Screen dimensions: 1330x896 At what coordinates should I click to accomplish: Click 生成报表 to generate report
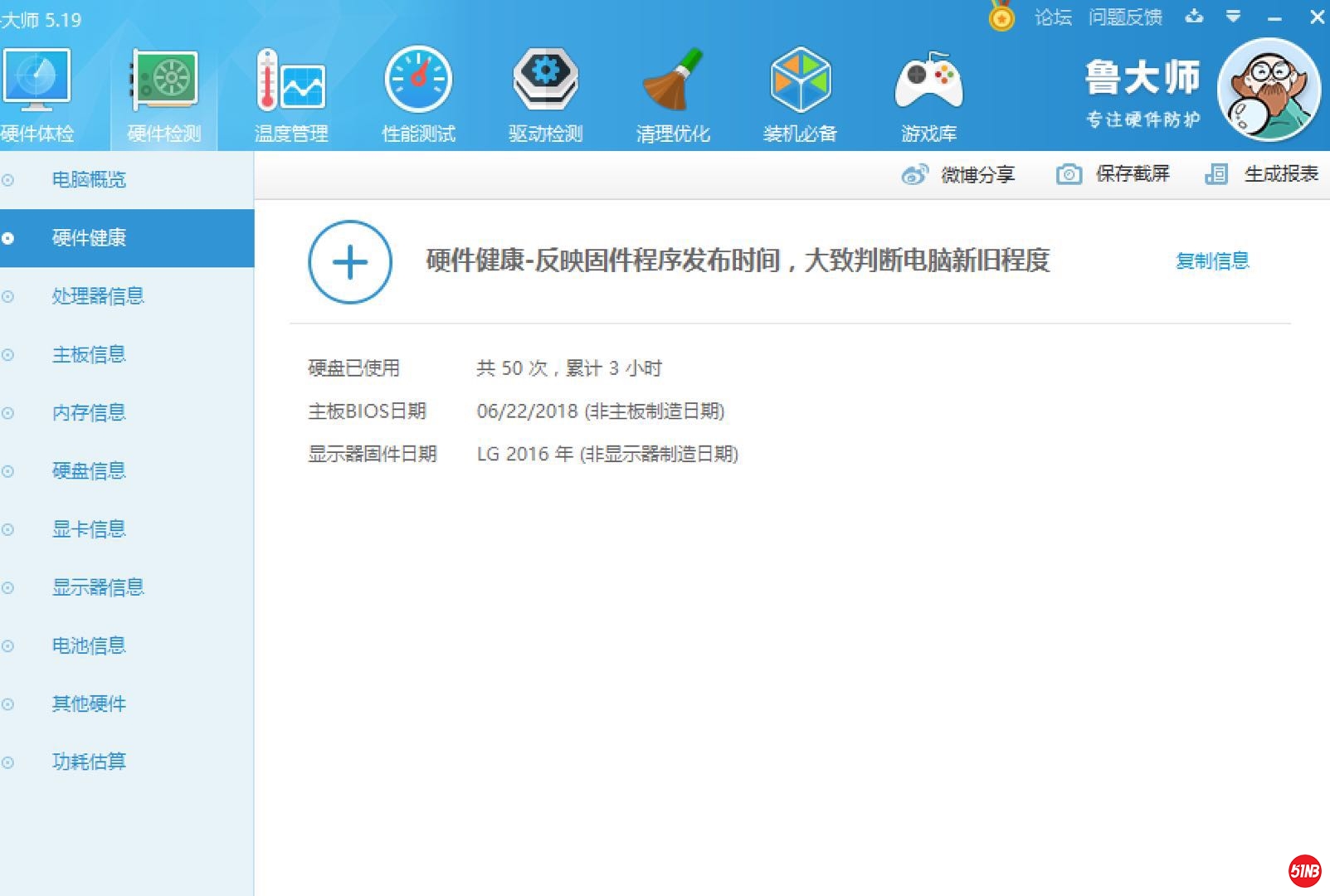coord(1262,174)
